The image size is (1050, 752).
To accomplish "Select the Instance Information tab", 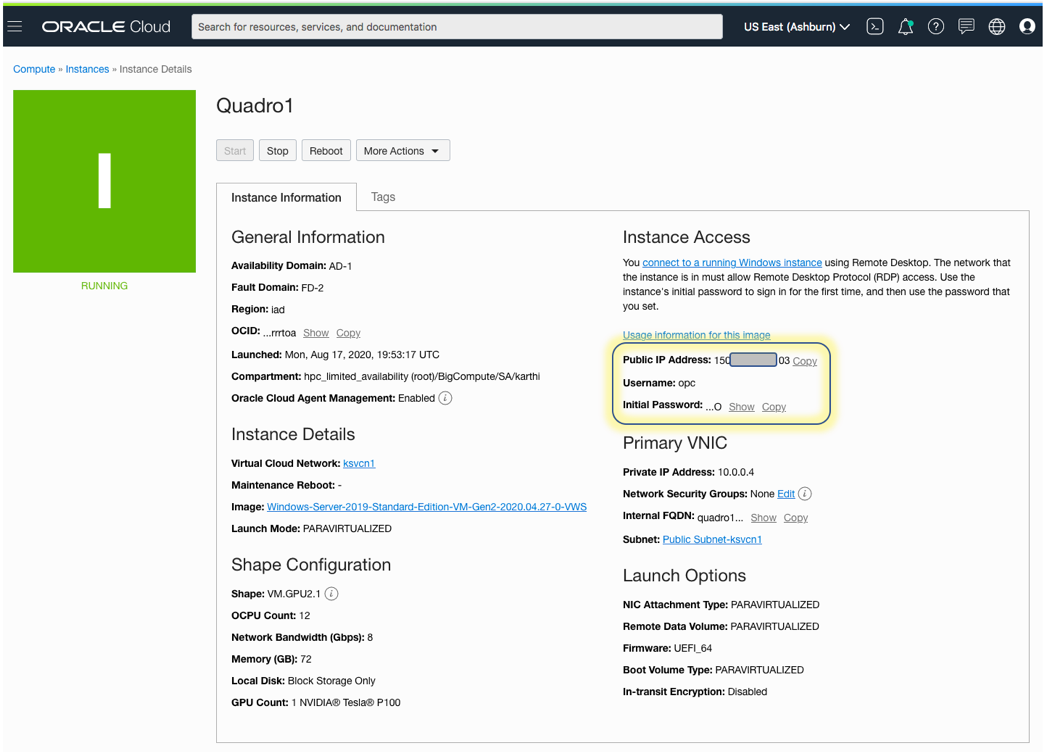I will (x=286, y=197).
